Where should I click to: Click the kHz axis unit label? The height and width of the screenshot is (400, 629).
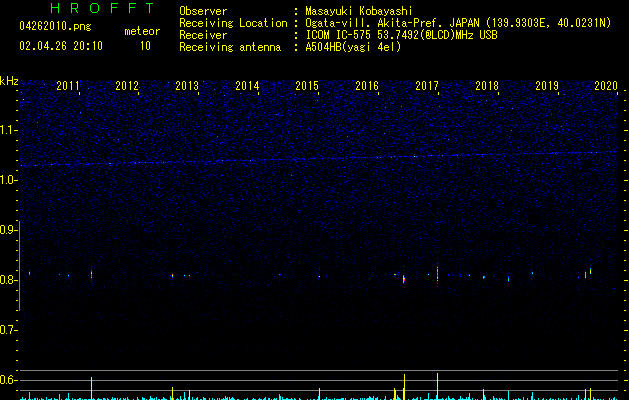[x=9, y=81]
